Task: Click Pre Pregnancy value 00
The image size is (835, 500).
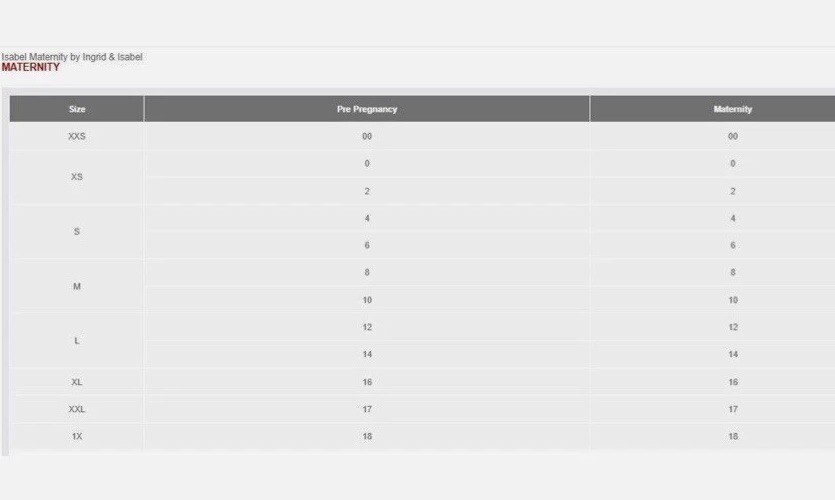Action: (x=367, y=136)
